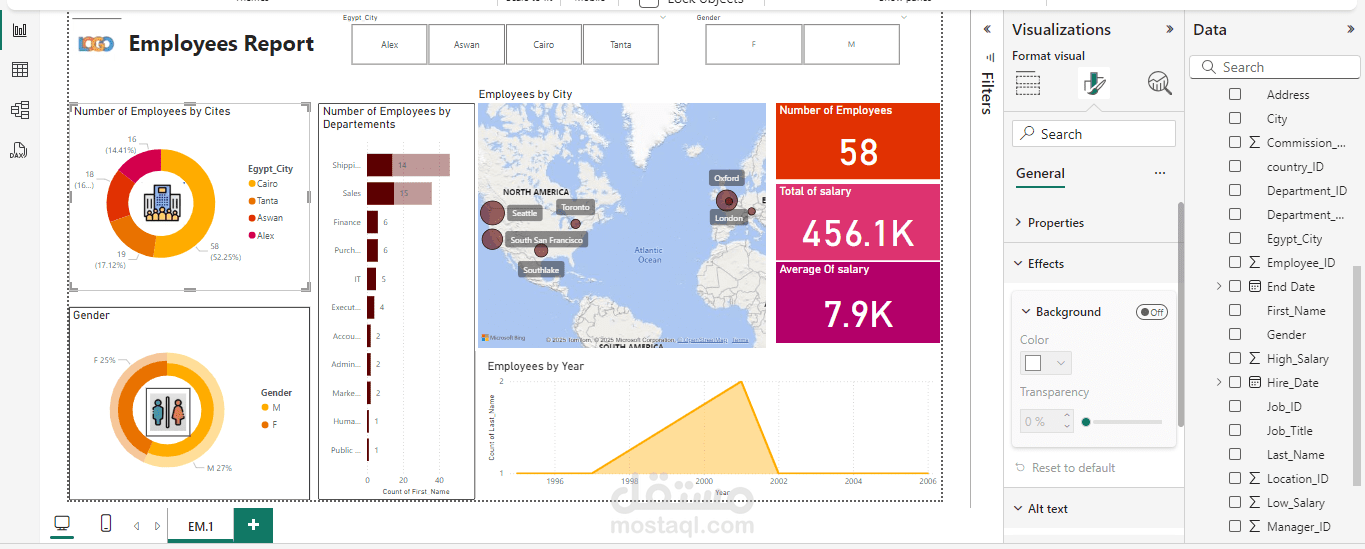Select the Build visual icon
Image resolution: width=1365 pixels, height=549 pixels.
1028,83
